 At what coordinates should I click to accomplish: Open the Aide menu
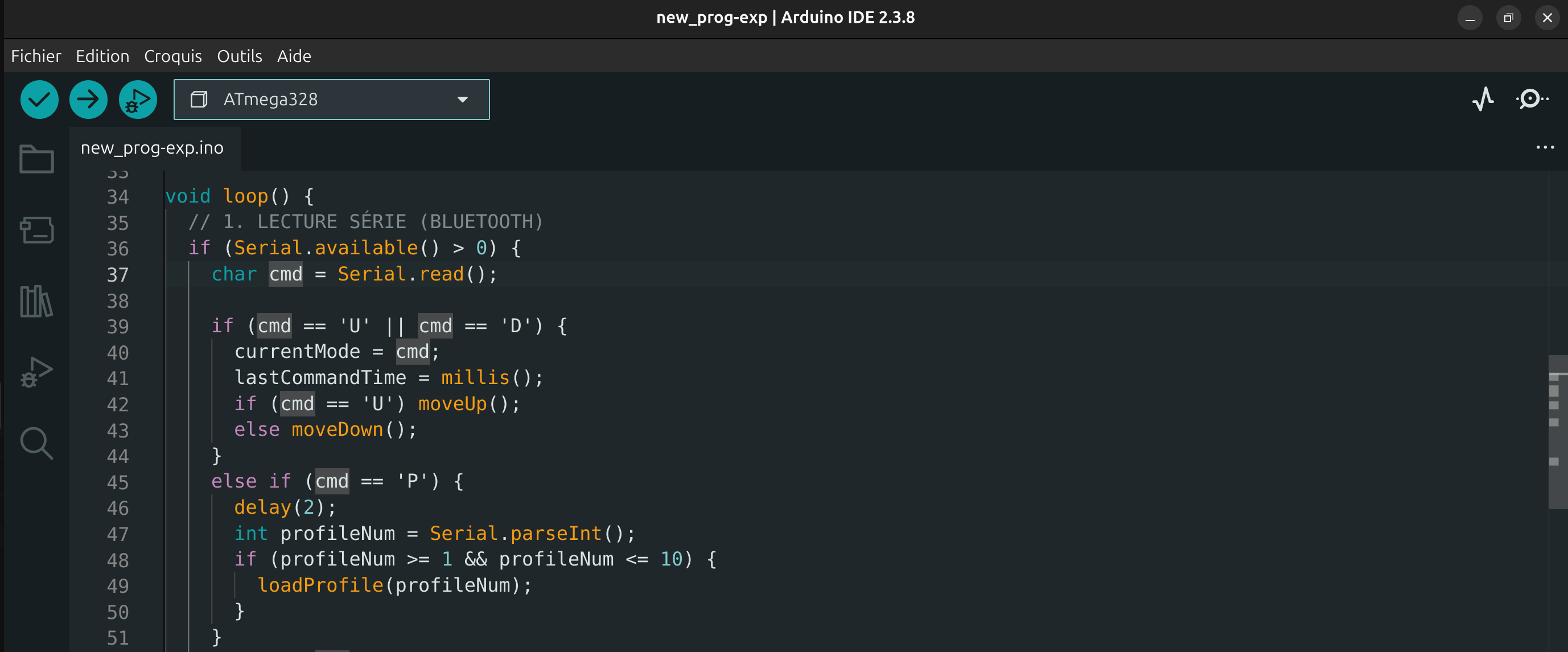click(x=294, y=56)
